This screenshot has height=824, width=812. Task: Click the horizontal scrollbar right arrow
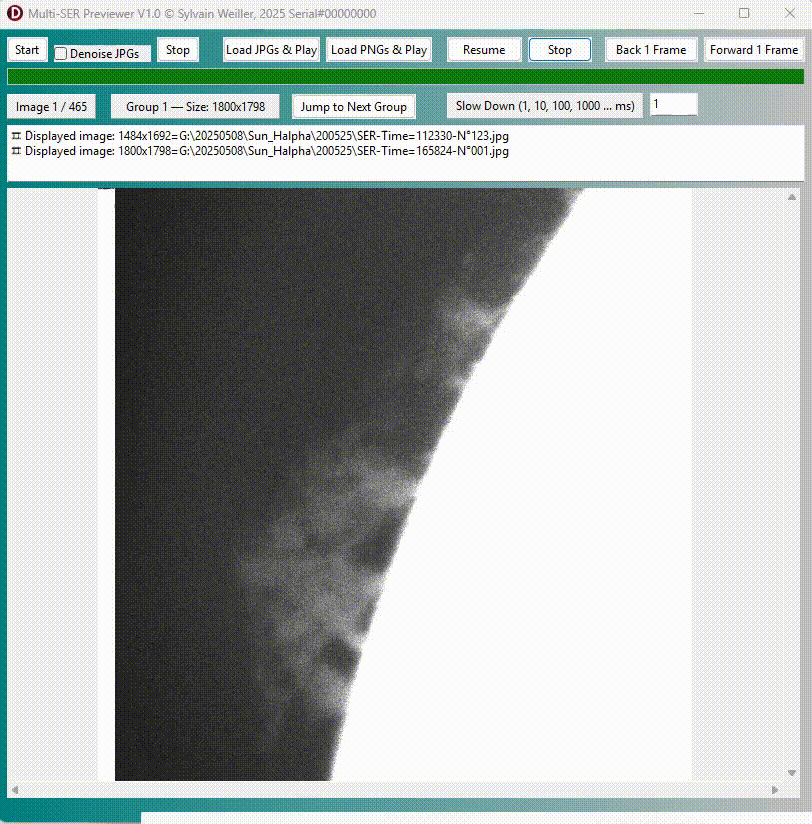point(775,789)
